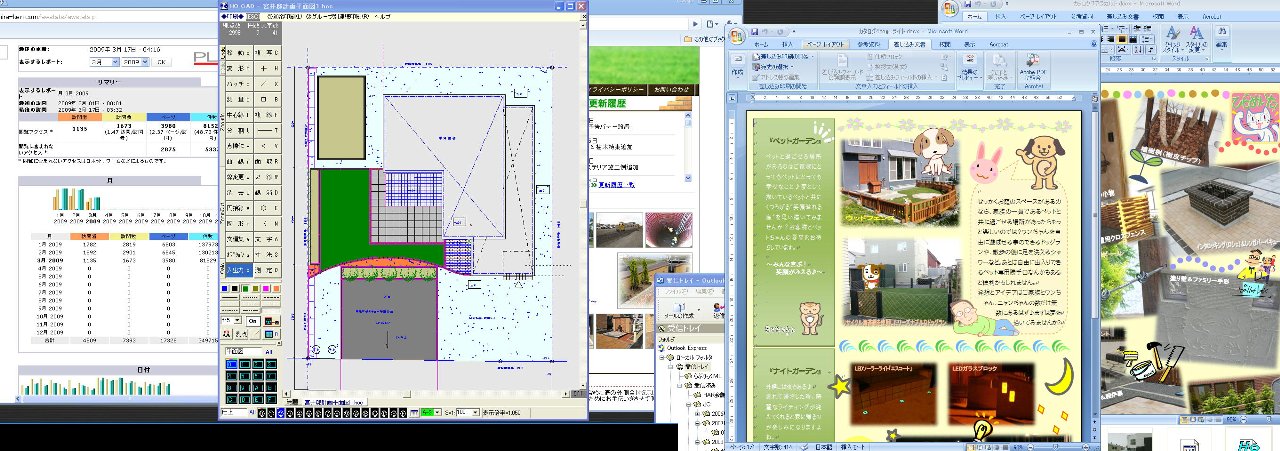The image size is (1280, 451).
Task: Click icon right of On button in CAD
Action: [271, 321]
